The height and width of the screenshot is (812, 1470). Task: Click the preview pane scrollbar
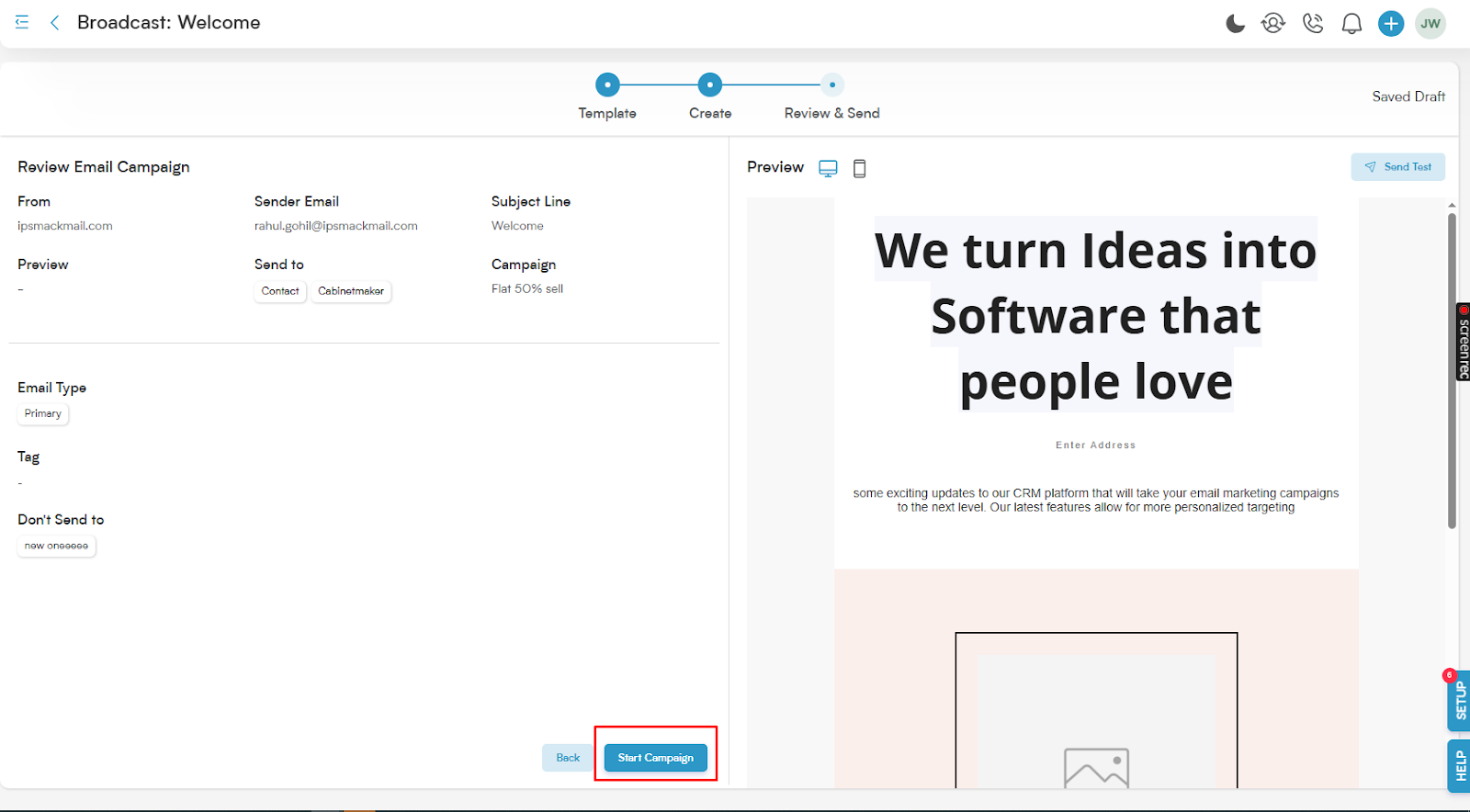[x=1452, y=370]
